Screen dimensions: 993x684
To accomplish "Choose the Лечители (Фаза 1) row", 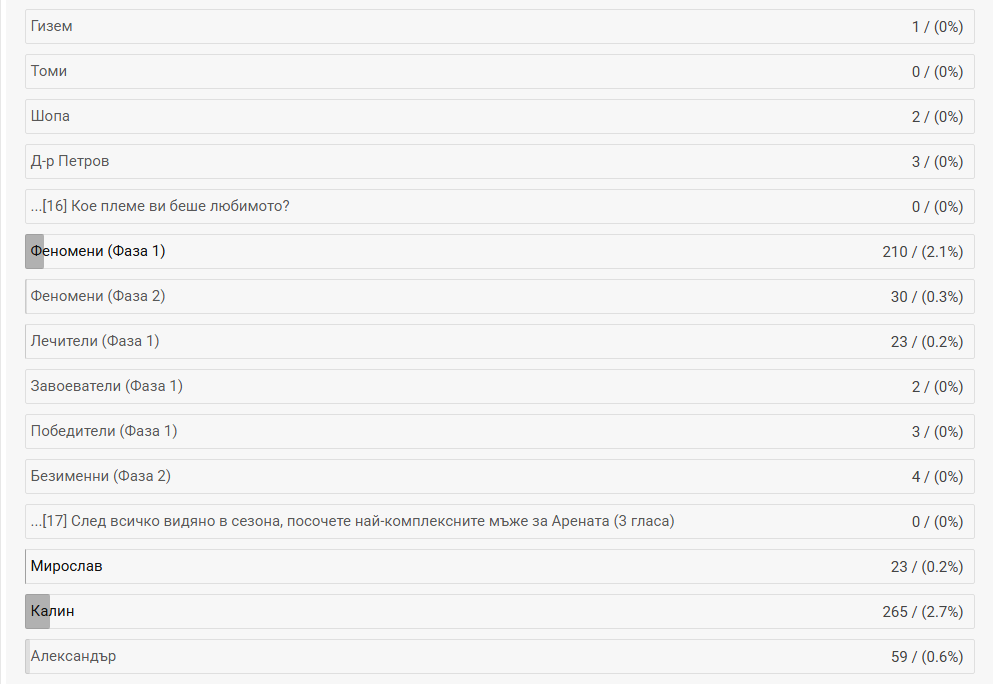I will 499,342.
